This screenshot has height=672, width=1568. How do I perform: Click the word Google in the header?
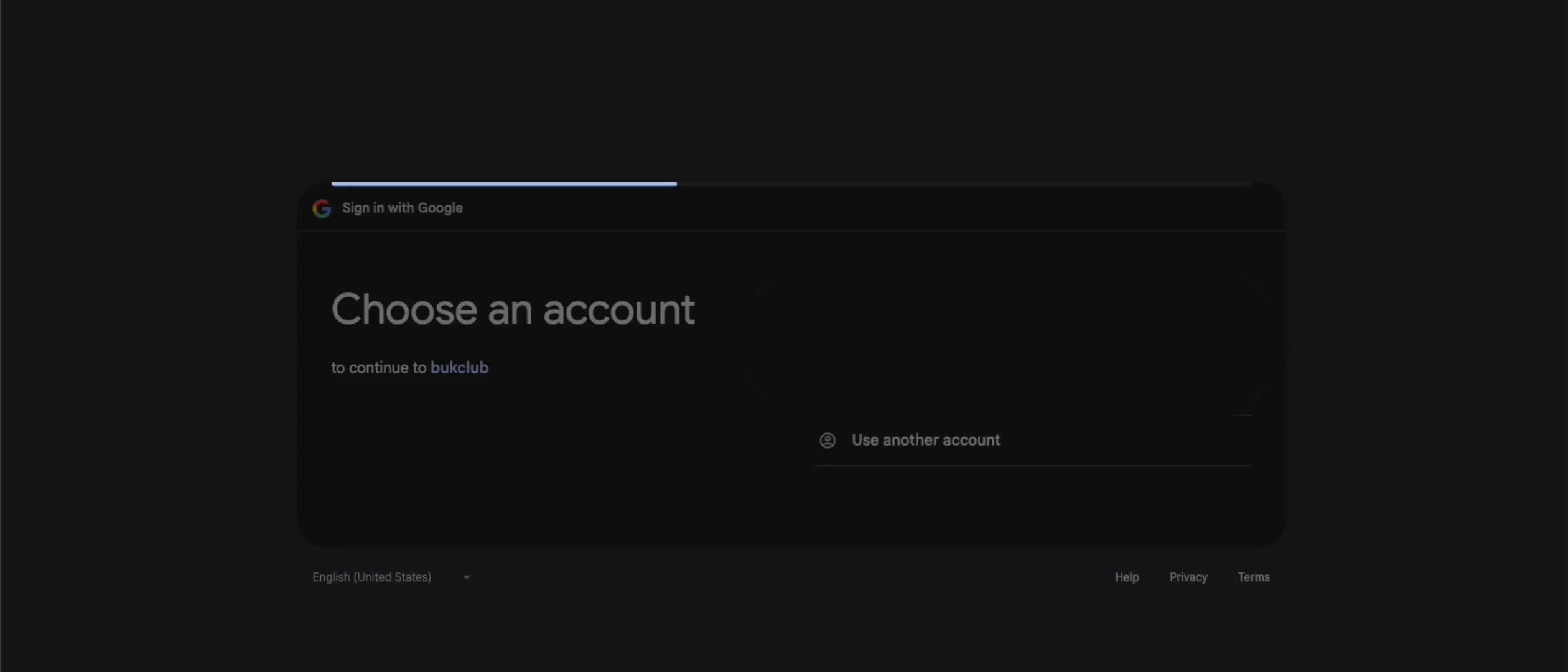(x=440, y=208)
